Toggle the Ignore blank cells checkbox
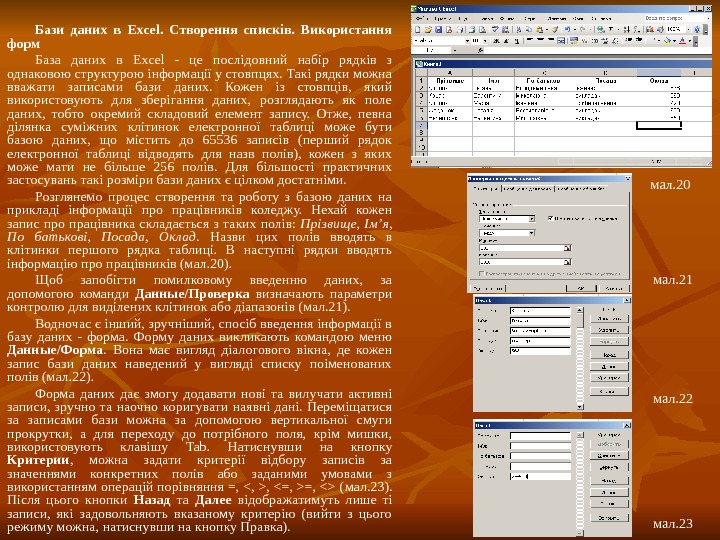The width and height of the screenshot is (720, 540). [550, 218]
